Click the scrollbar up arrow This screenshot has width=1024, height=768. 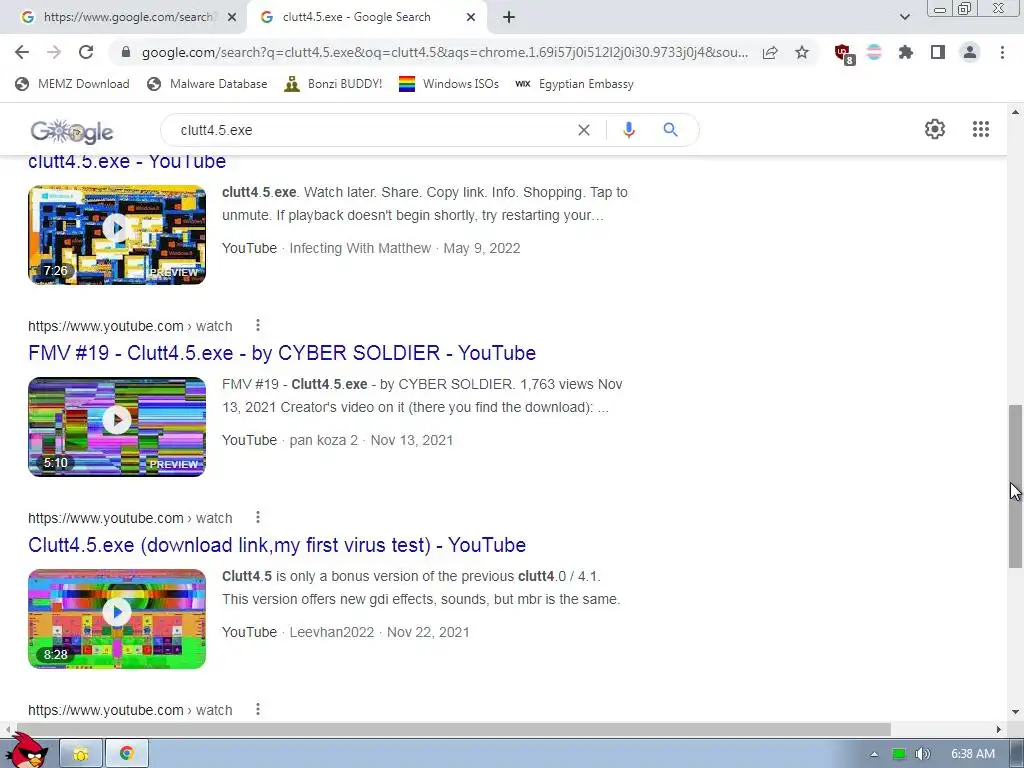click(x=1015, y=112)
